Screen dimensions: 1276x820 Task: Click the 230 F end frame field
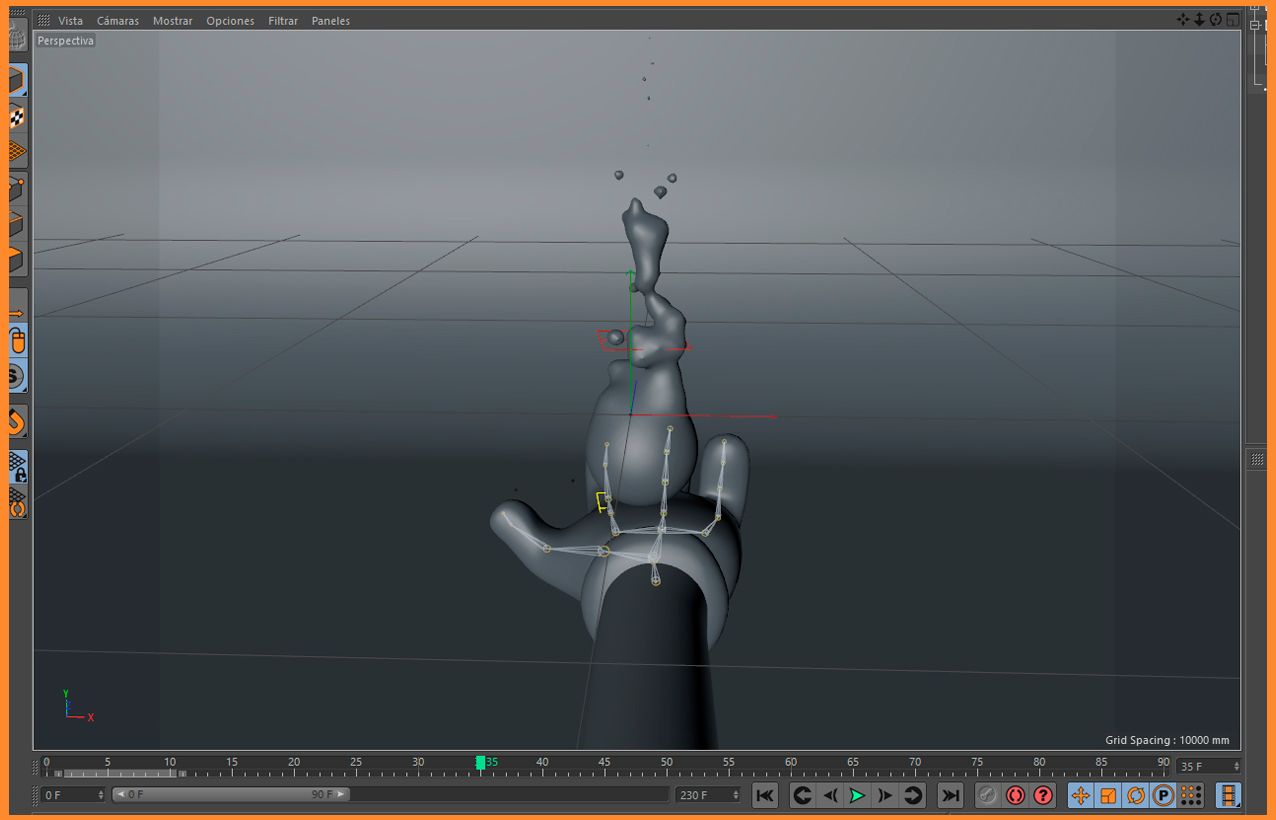click(709, 795)
